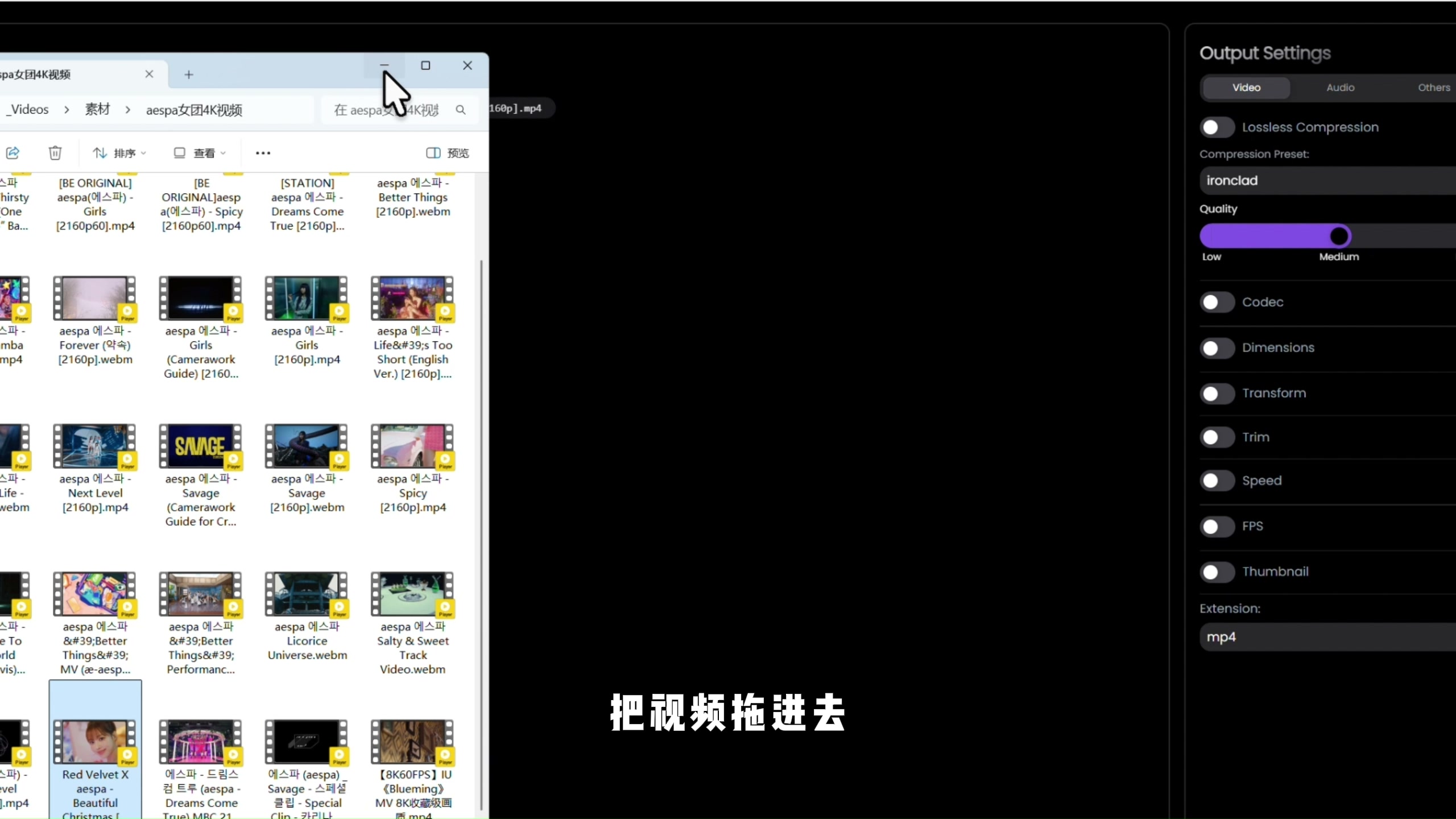Viewport: 1456px width, 819px height.
Task: Select Spicy [2160p].mp4 thumbnail
Action: pyautogui.click(x=412, y=446)
